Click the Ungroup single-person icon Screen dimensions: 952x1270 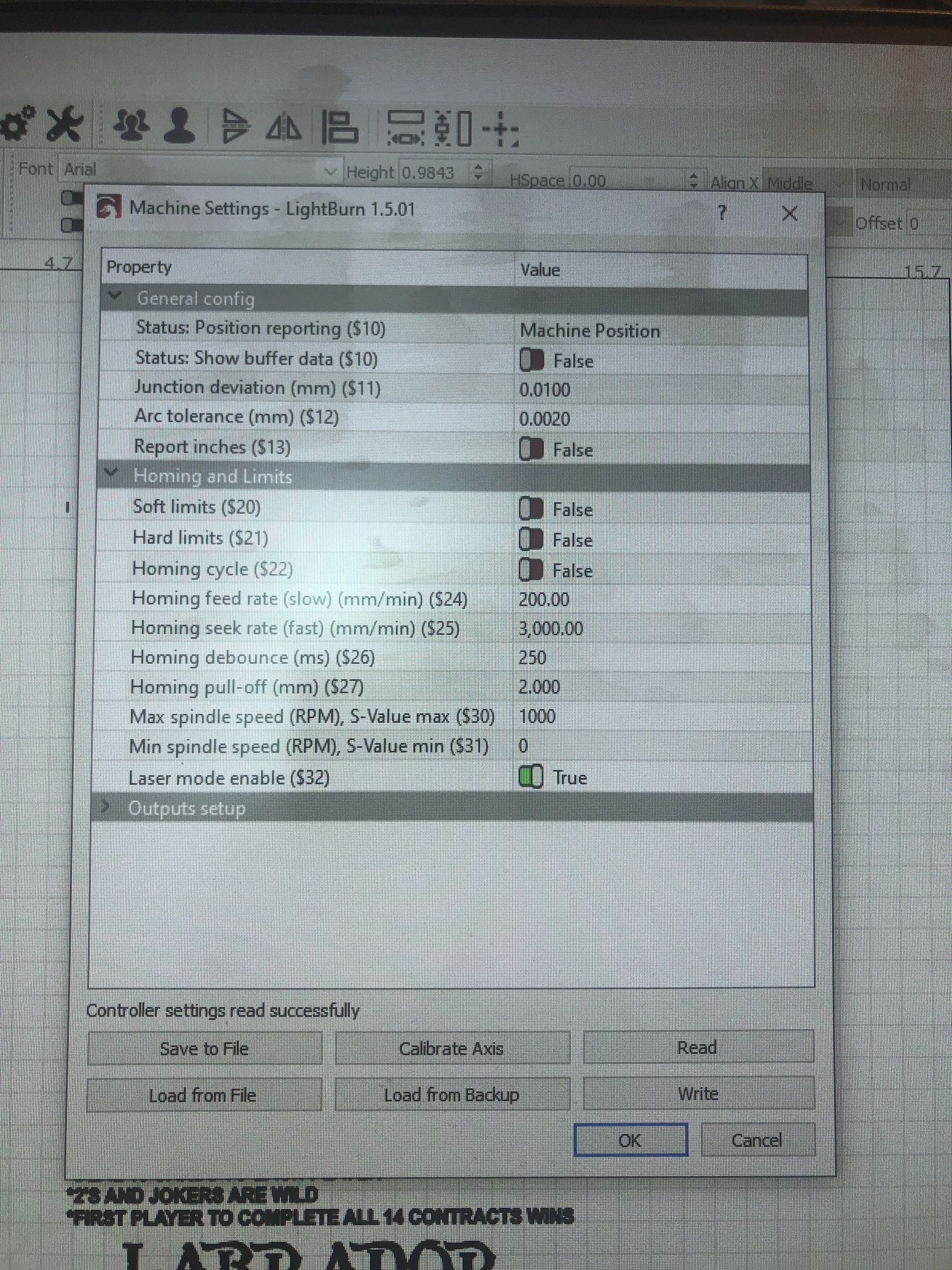pos(179,125)
